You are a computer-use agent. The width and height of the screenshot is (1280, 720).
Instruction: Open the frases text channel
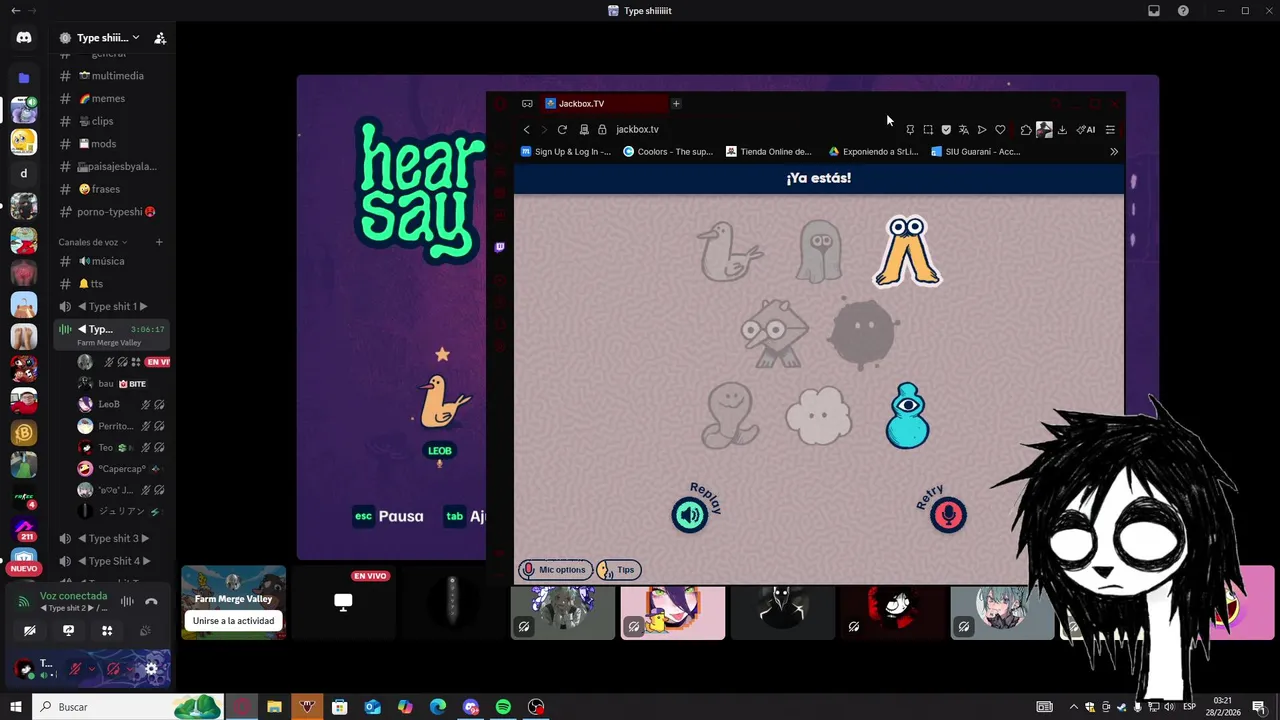pyautogui.click(x=112, y=189)
